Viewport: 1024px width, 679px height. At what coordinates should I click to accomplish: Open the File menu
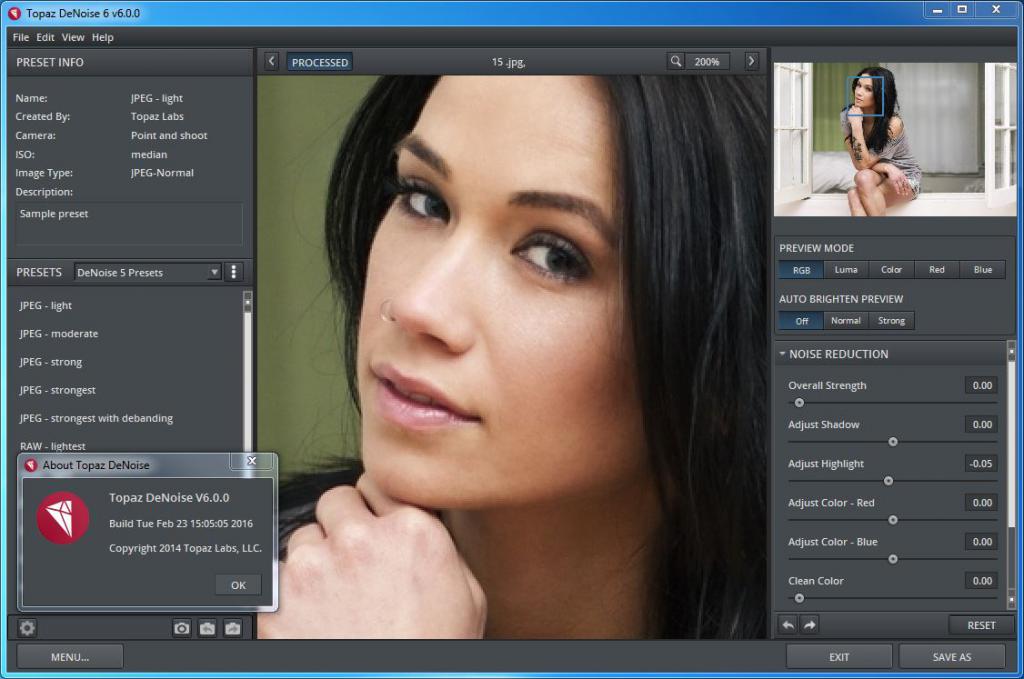[21, 37]
